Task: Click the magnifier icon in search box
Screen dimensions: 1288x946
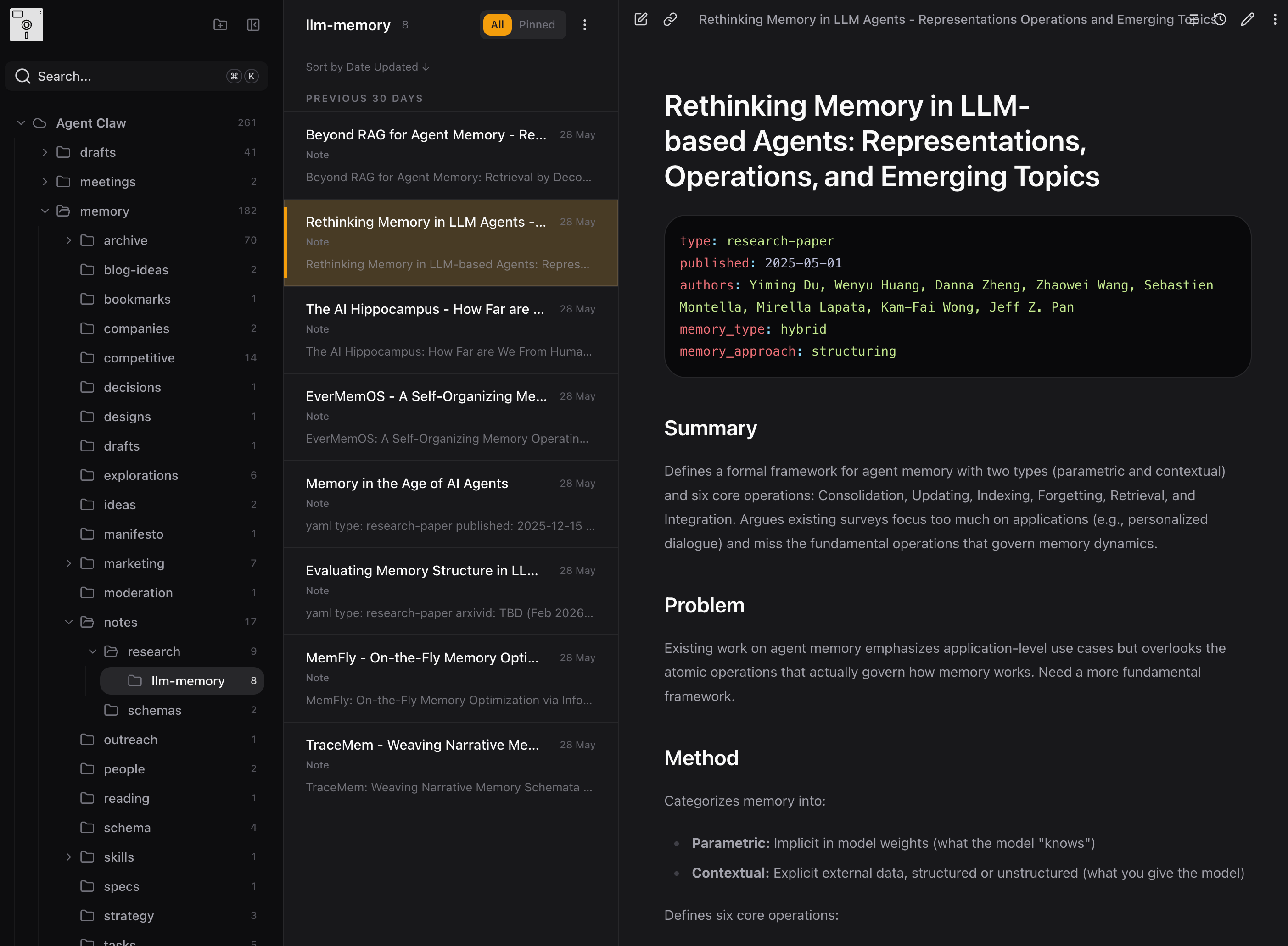Action: (23, 76)
